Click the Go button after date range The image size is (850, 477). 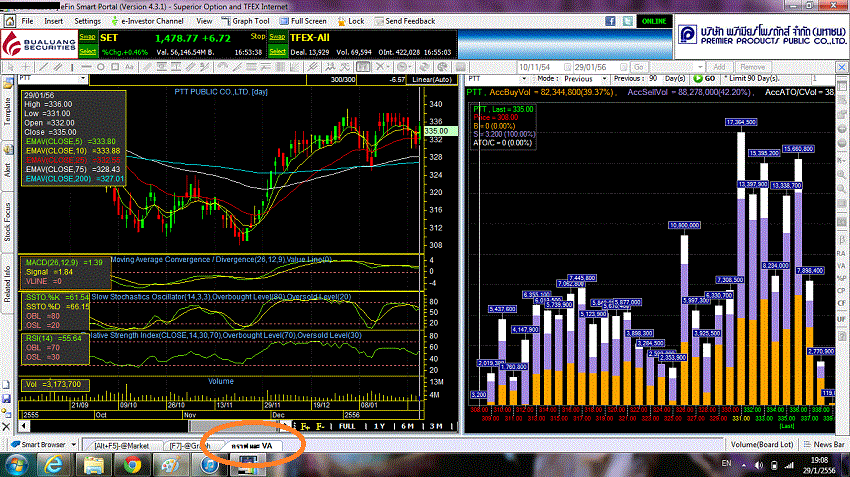pyautogui.click(x=639, y=67)
